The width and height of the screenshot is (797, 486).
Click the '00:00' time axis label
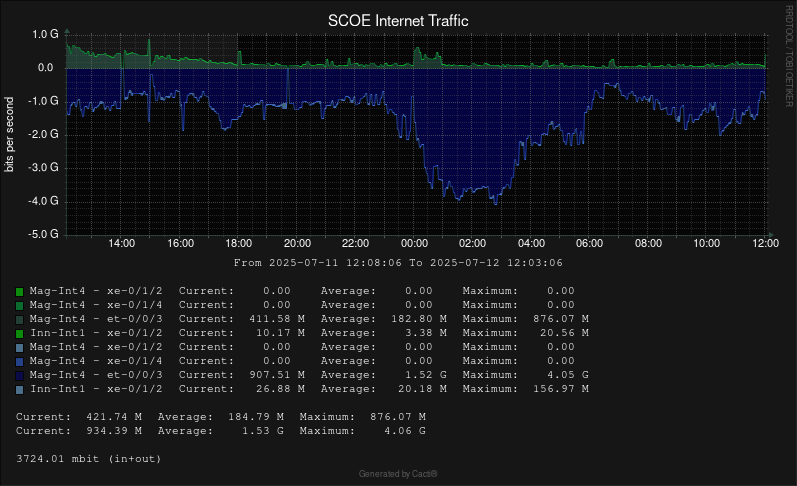[414, 244]
